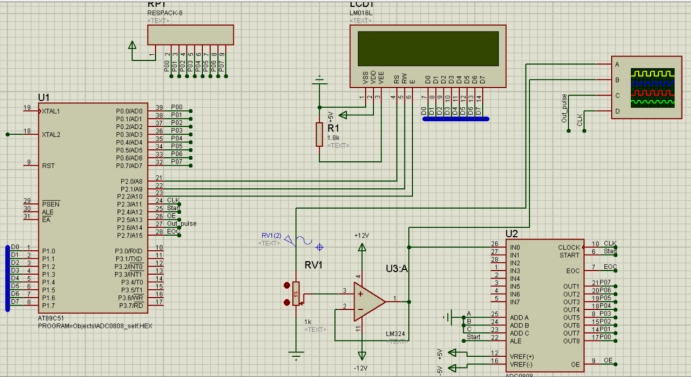Image resolution: width=691 pixels, height=377 pixels.
Task: Select the Out_pulse terminal on P2.6
Action: (x=181, y=224)
